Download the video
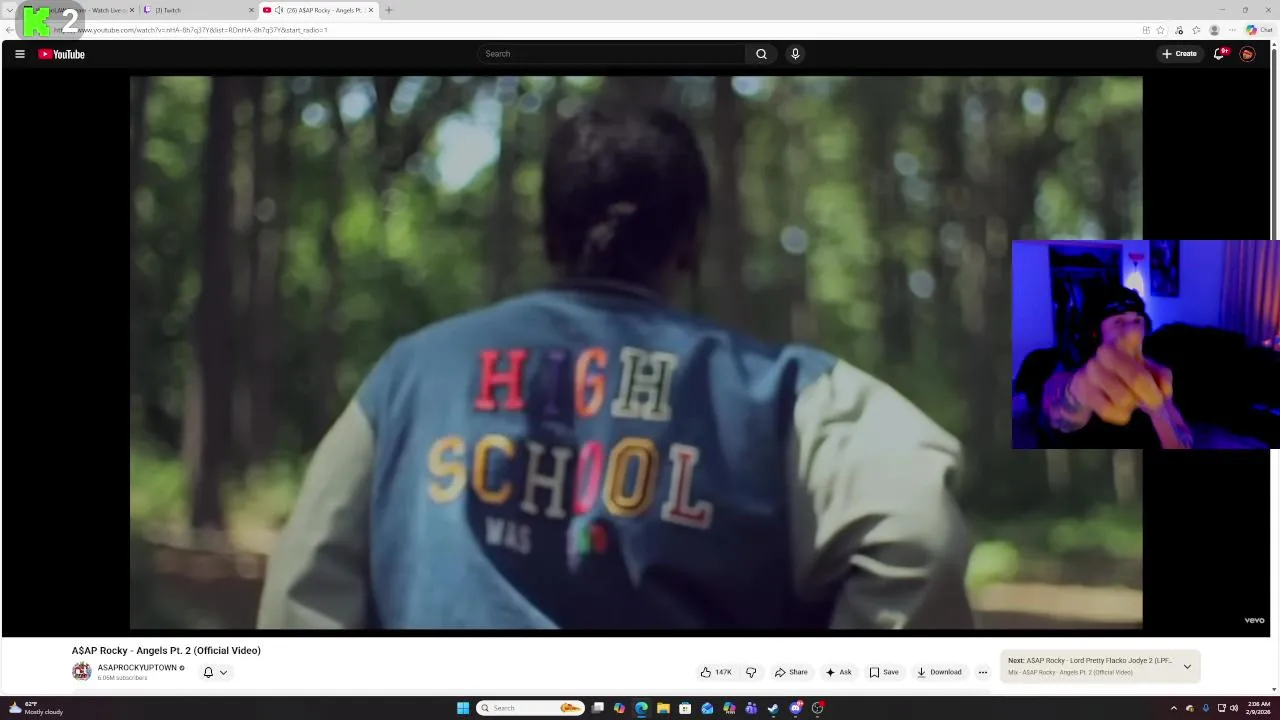This screenshot has width=1280, height=720. [939, 672]
